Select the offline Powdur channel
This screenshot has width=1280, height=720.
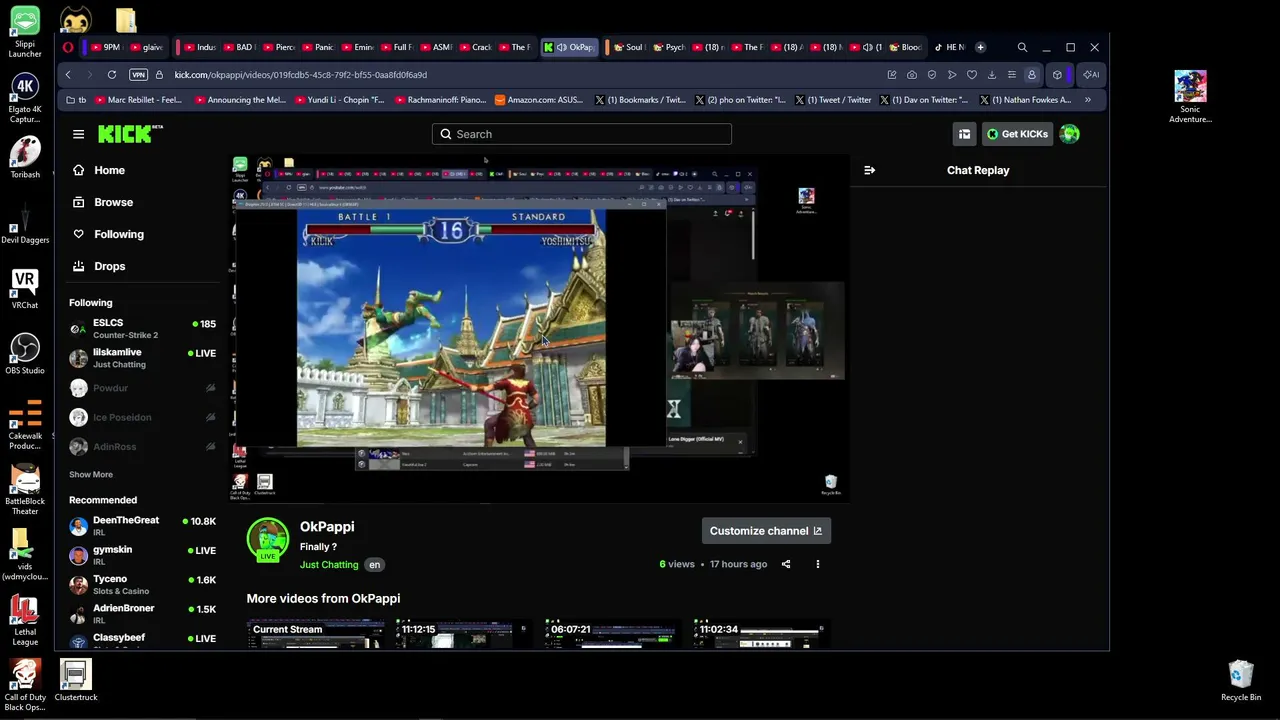142,388
